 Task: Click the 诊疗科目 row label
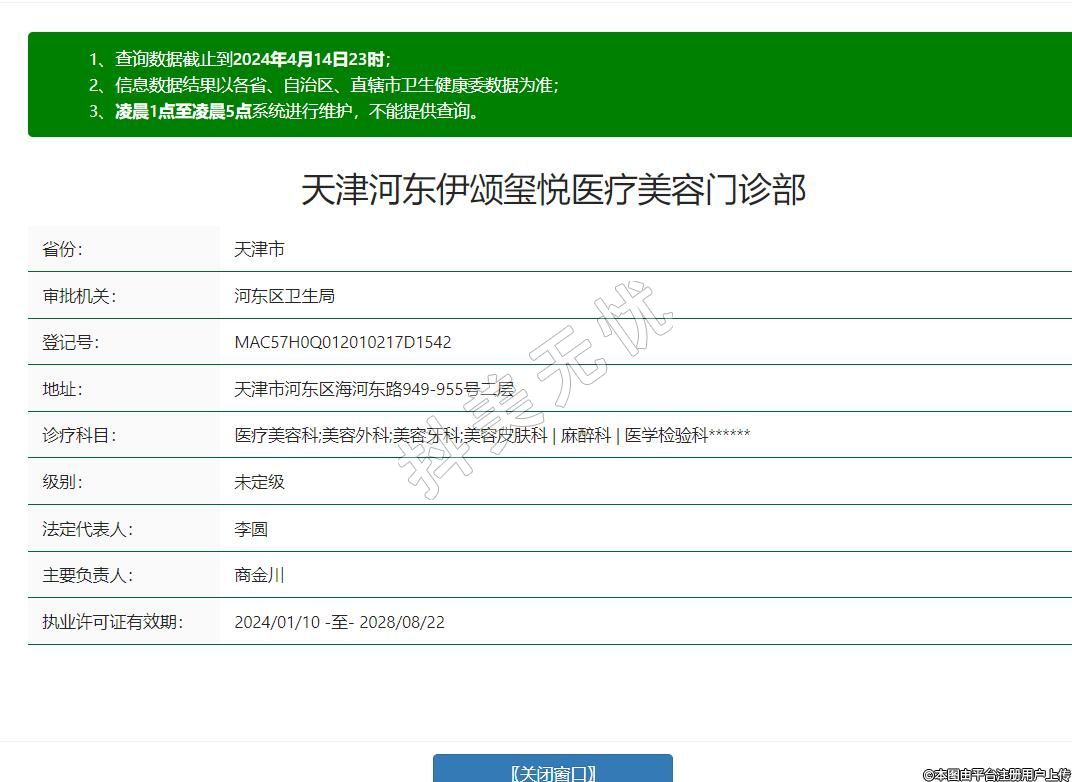click(79, 435)
